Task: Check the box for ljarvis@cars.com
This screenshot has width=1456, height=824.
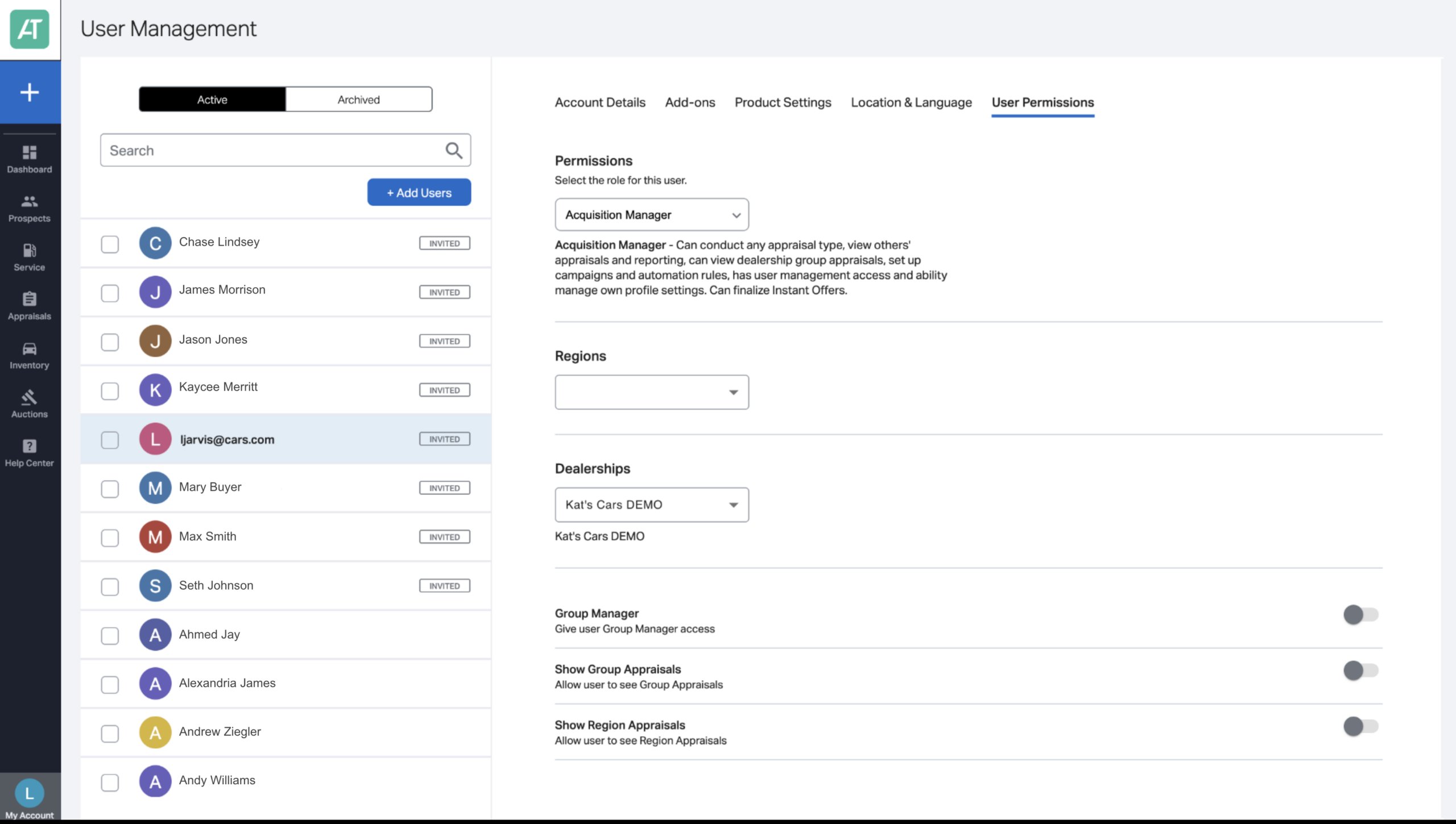Action: [110, 440]
